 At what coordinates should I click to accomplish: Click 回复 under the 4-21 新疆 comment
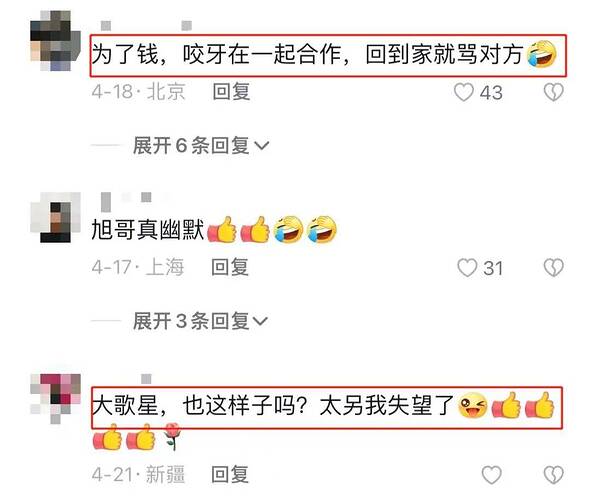(x=230, y=474)
